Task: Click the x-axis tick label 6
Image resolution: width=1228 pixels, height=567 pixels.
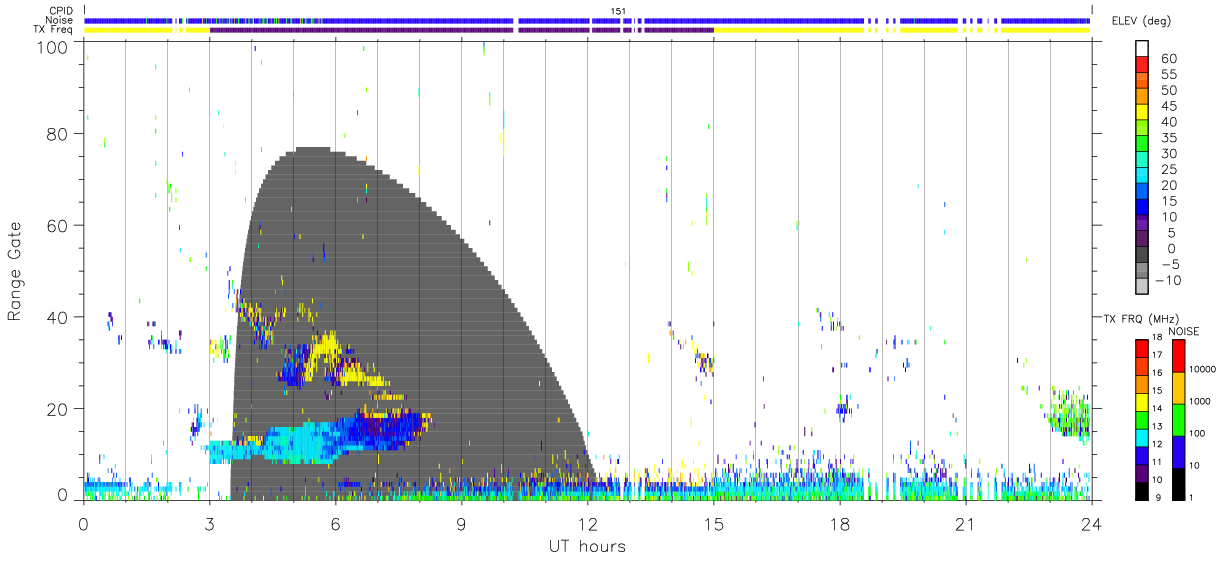Action: (x=336, y=523)
